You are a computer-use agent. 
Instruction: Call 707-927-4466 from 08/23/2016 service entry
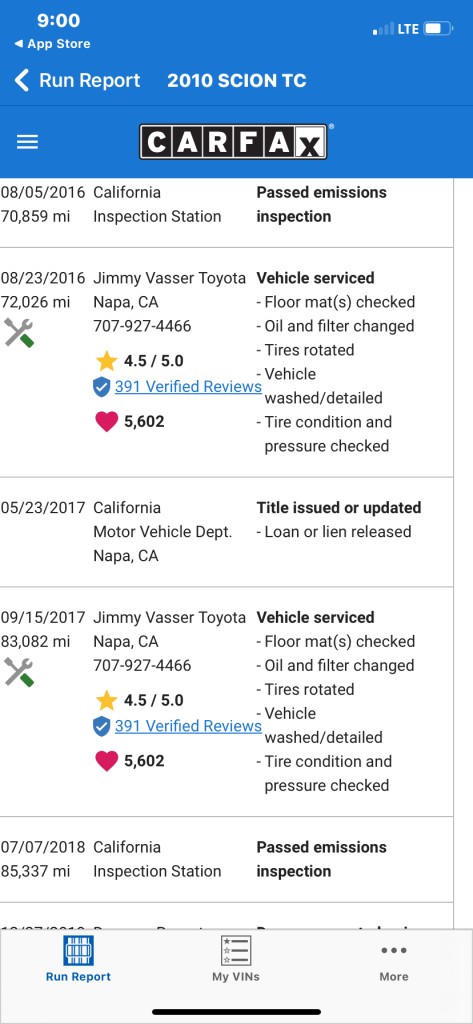(x=142, y=326)
